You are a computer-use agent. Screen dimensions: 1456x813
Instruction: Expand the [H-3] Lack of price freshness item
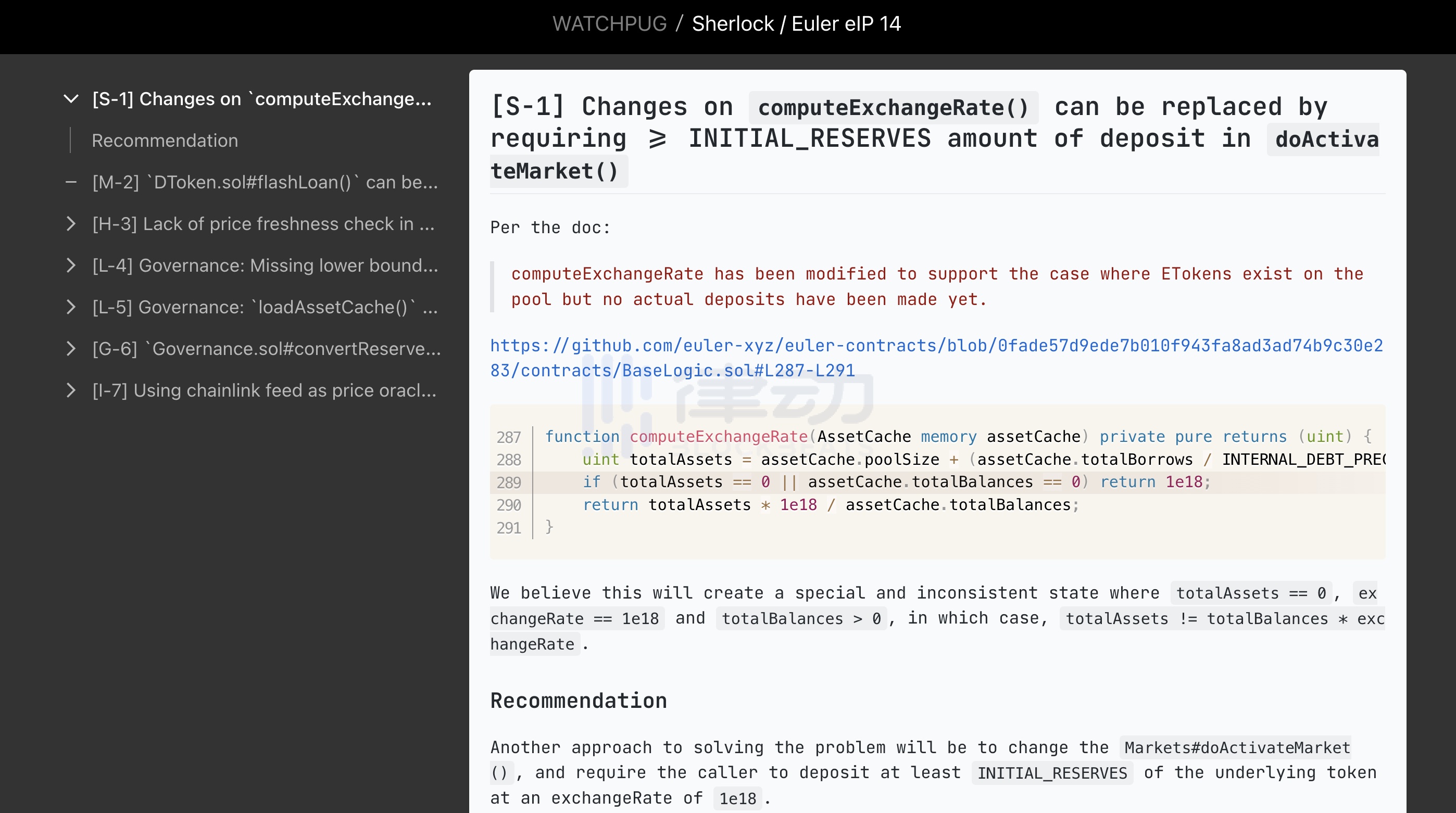pos(71,224)
